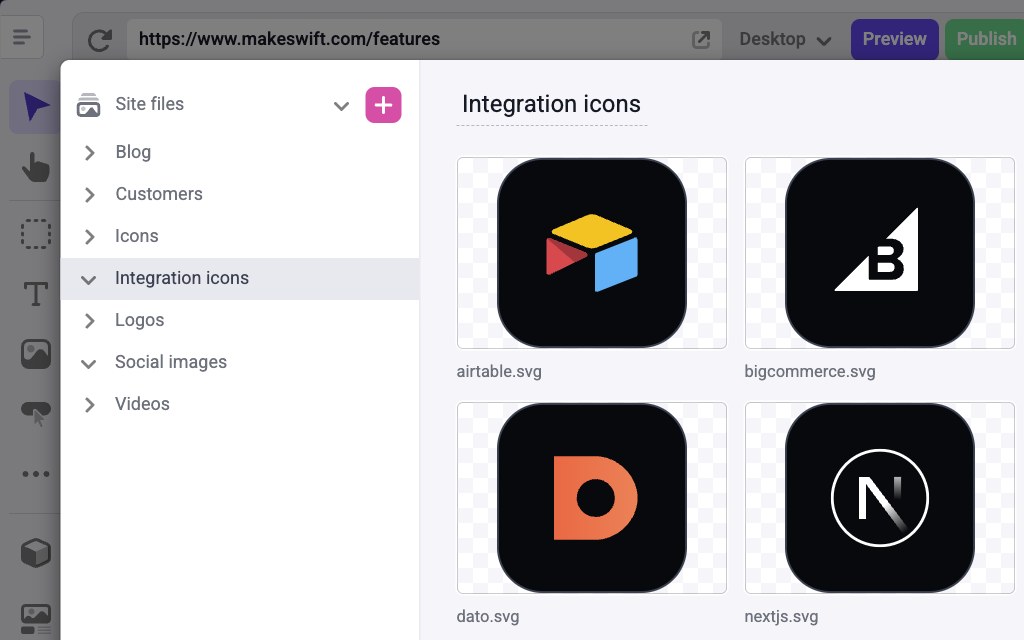The width and height of the screenshot is (1024, 640).
Task: Select the Integration icons folder row
Action: [x=240, y=279]
